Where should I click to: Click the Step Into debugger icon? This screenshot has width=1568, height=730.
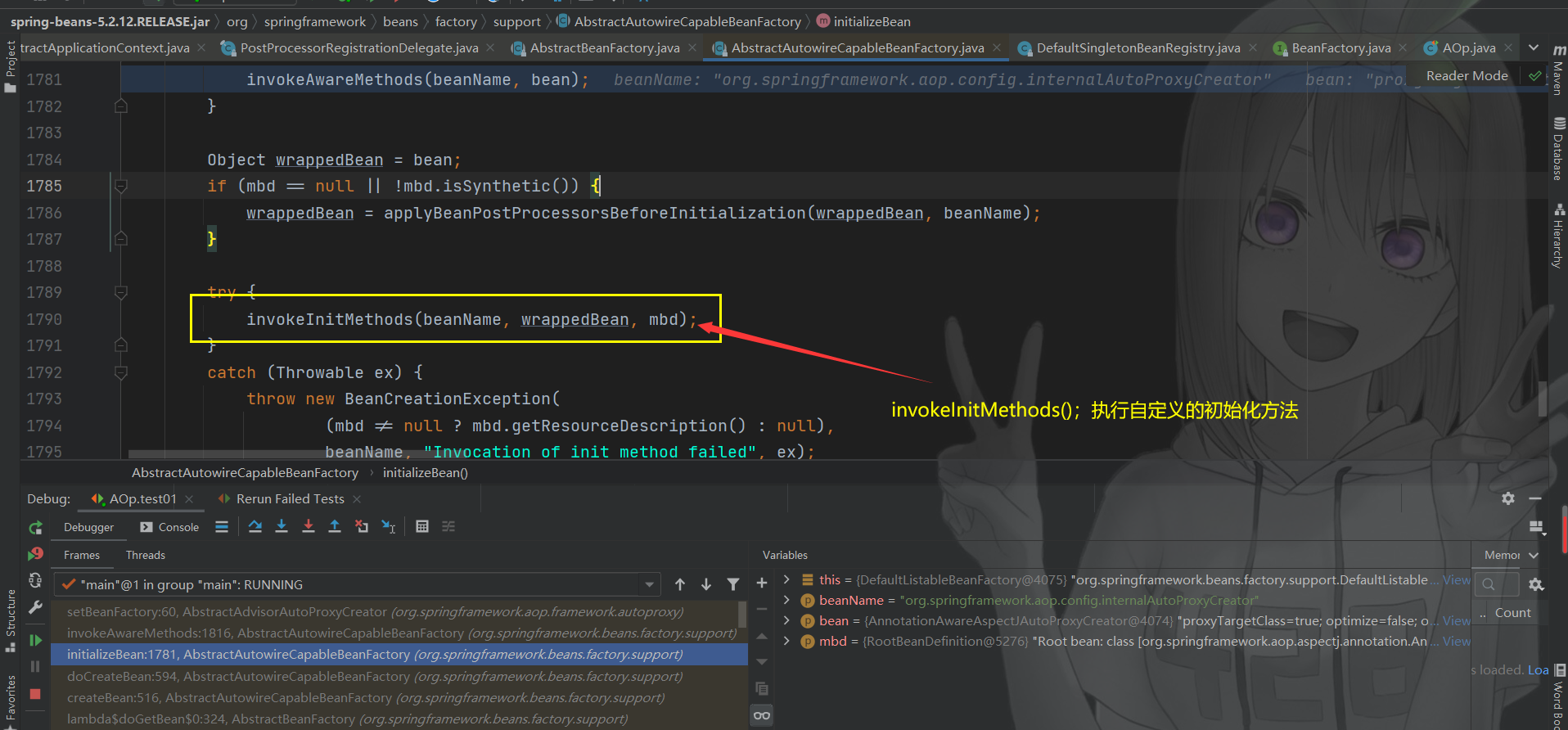282,526
